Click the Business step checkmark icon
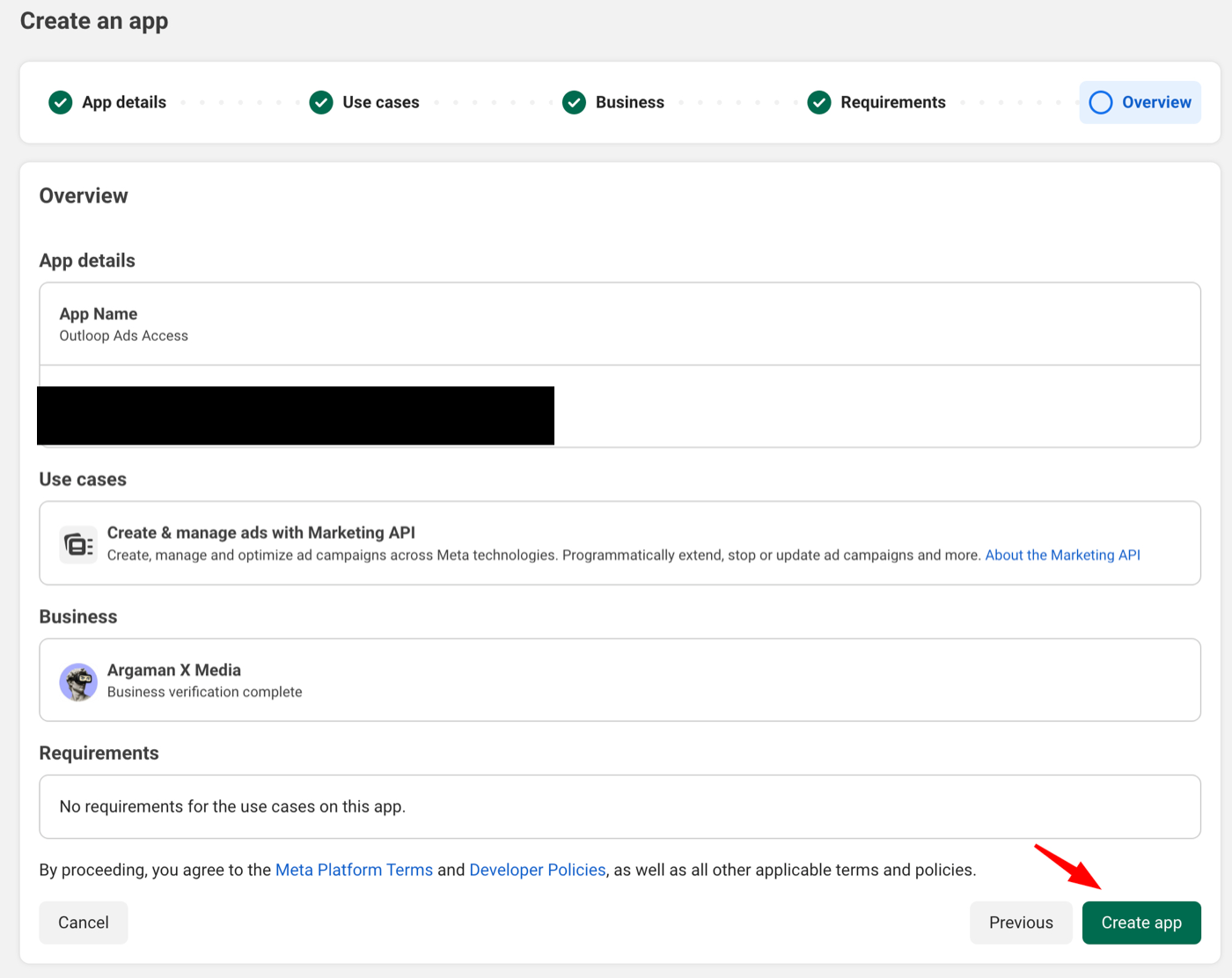Screen dimensions: 1232x978 pyautogui.click(x=575, y=103)
